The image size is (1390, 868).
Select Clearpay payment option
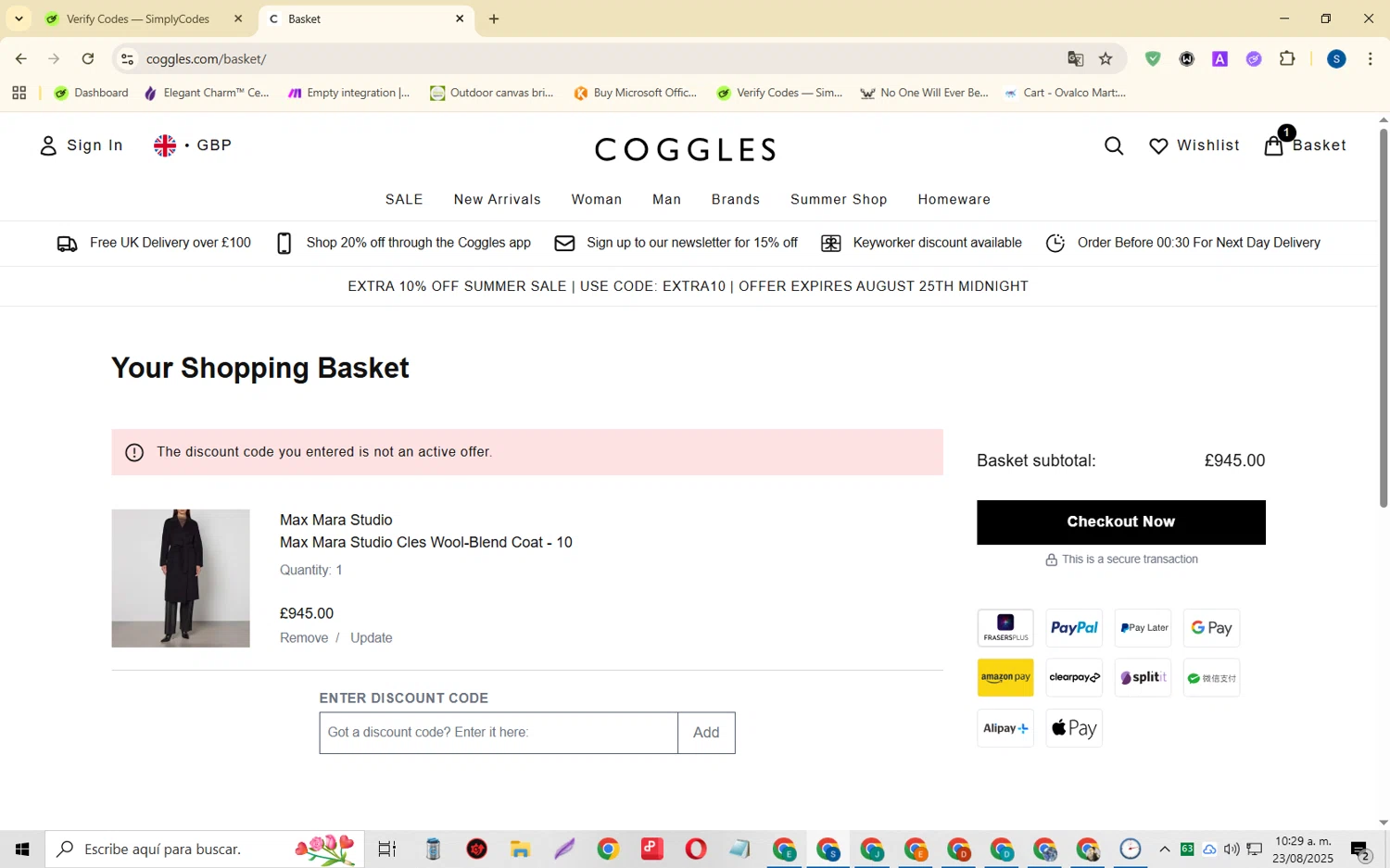(x=1074, y=678)
